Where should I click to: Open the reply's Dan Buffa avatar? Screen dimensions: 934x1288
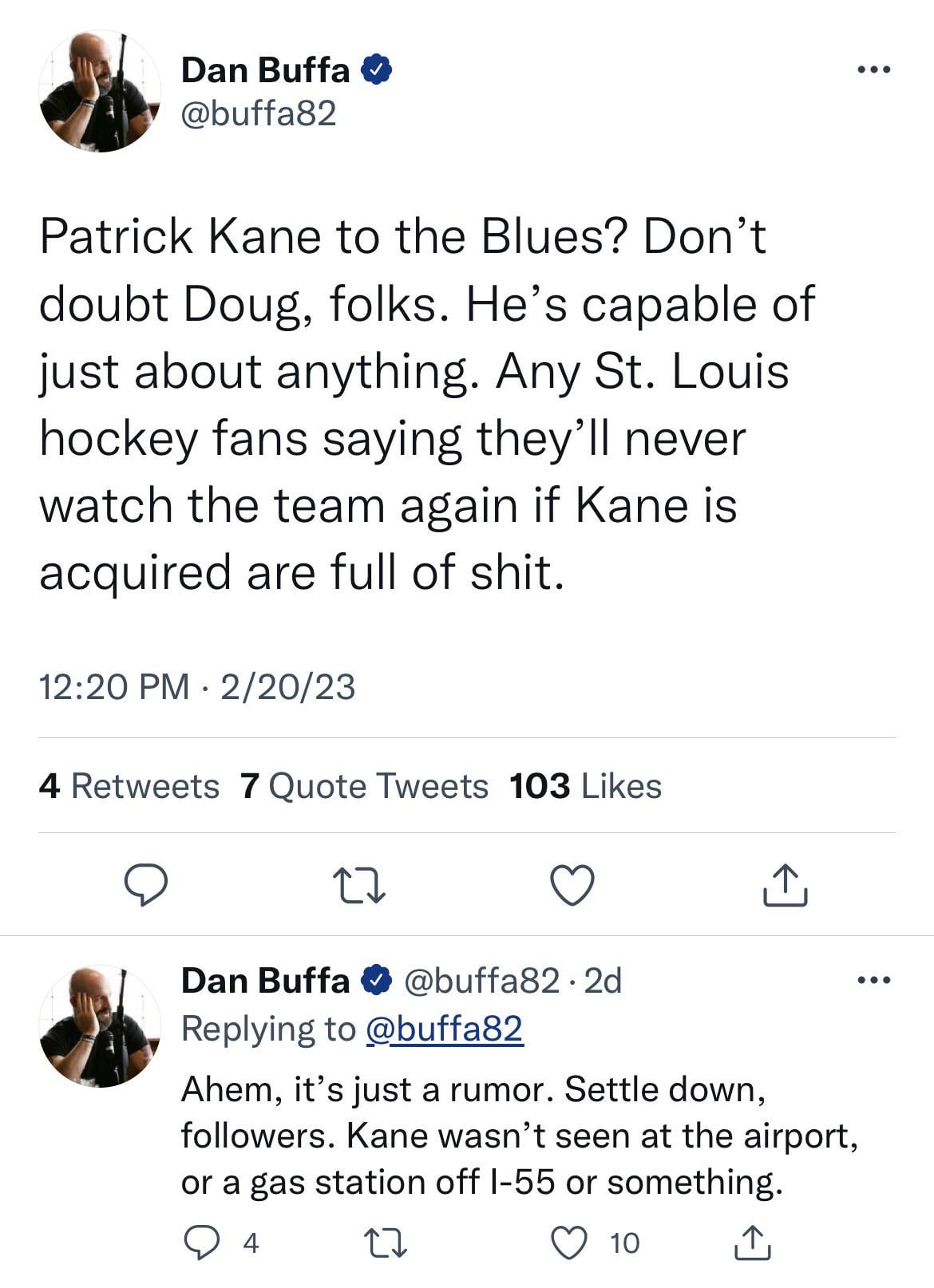click(x=100, y=1026)
